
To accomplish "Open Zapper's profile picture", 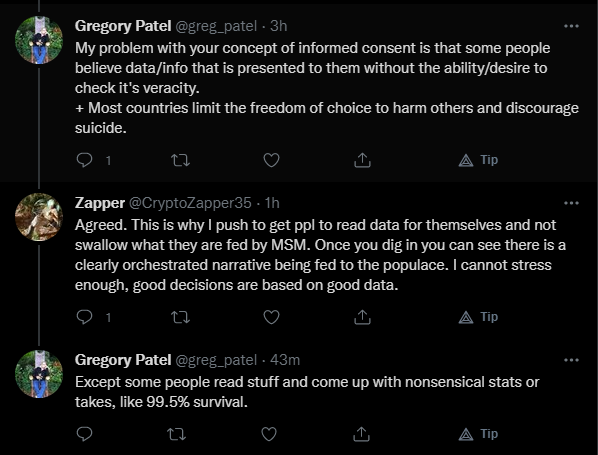I will click(39, 217).
